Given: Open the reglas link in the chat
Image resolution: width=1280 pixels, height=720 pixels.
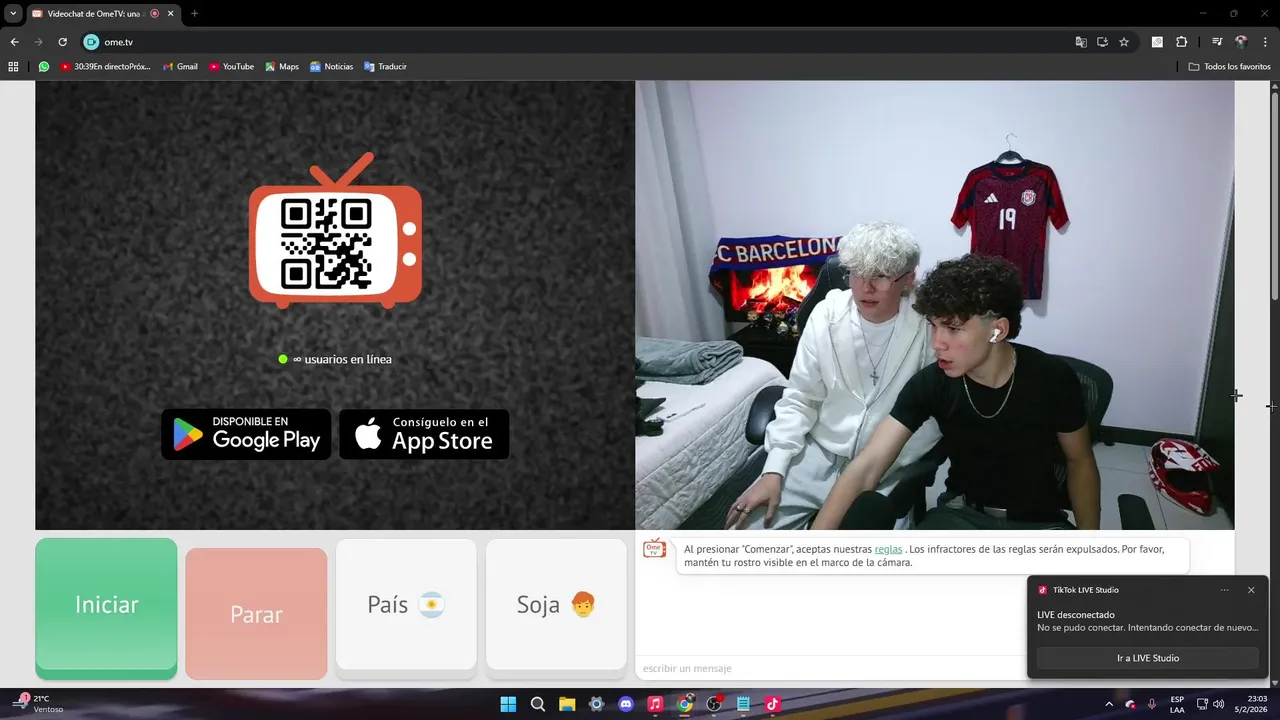Looking at the screenshot, I should (888, 549).
